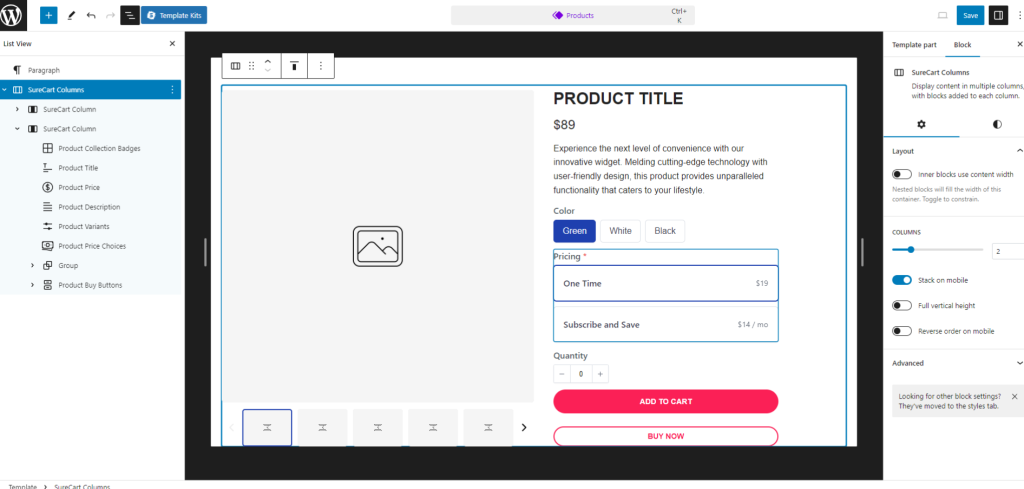This screenshot has width=1024, height=489.
Task: Close the settings sidebar
Action: pyautogui.click(x=1019, y=44)
